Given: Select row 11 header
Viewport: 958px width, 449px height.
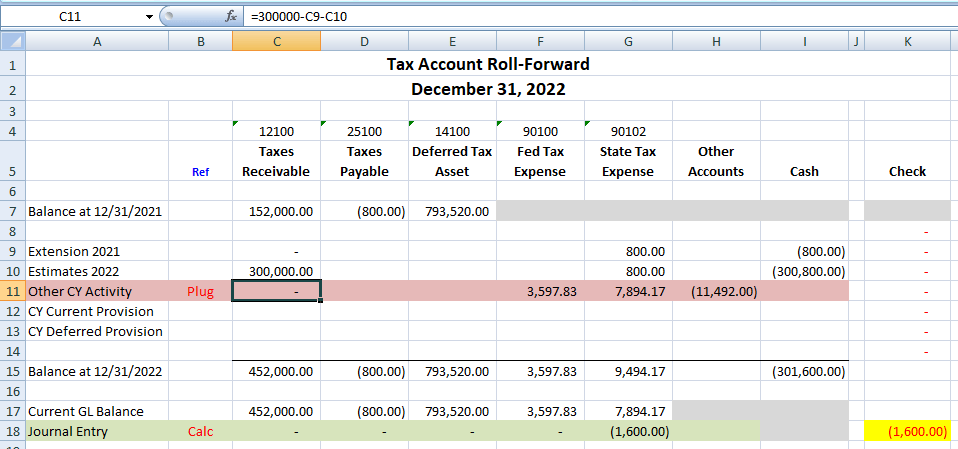Looking at the screenshot, I should tap(12, 291).
